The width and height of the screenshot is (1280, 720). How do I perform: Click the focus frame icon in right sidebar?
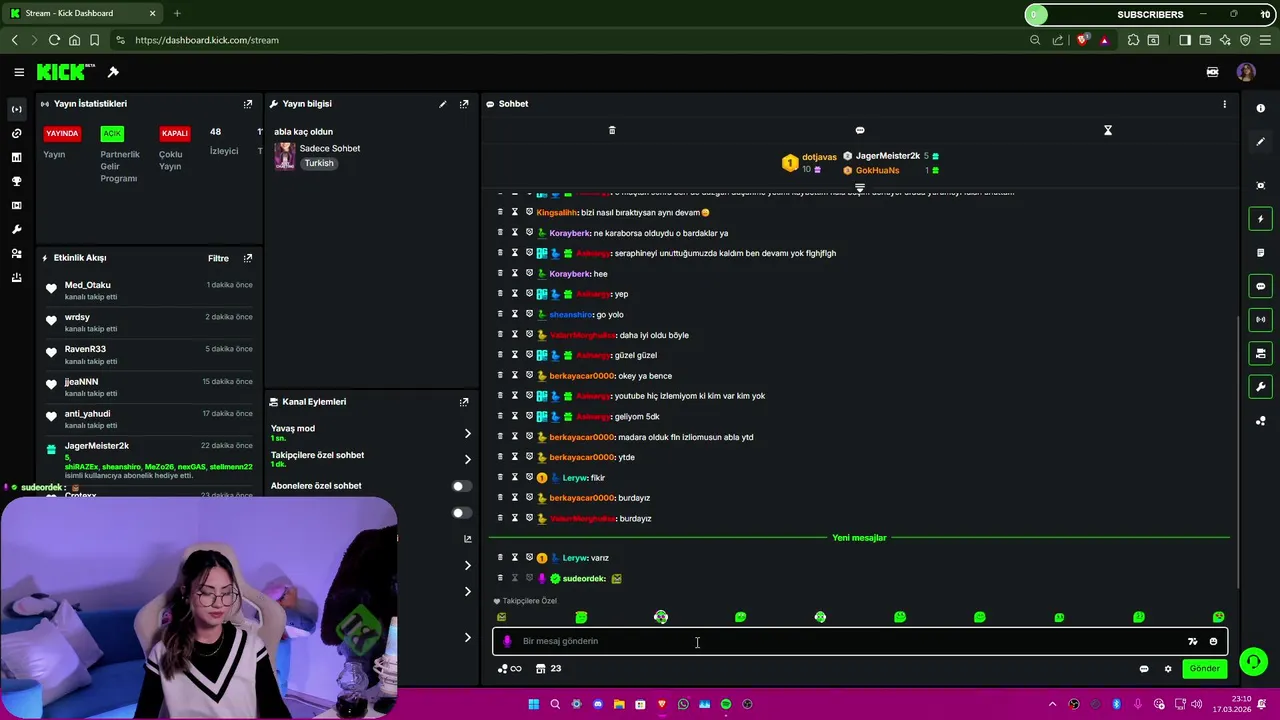pos(1261,185)
